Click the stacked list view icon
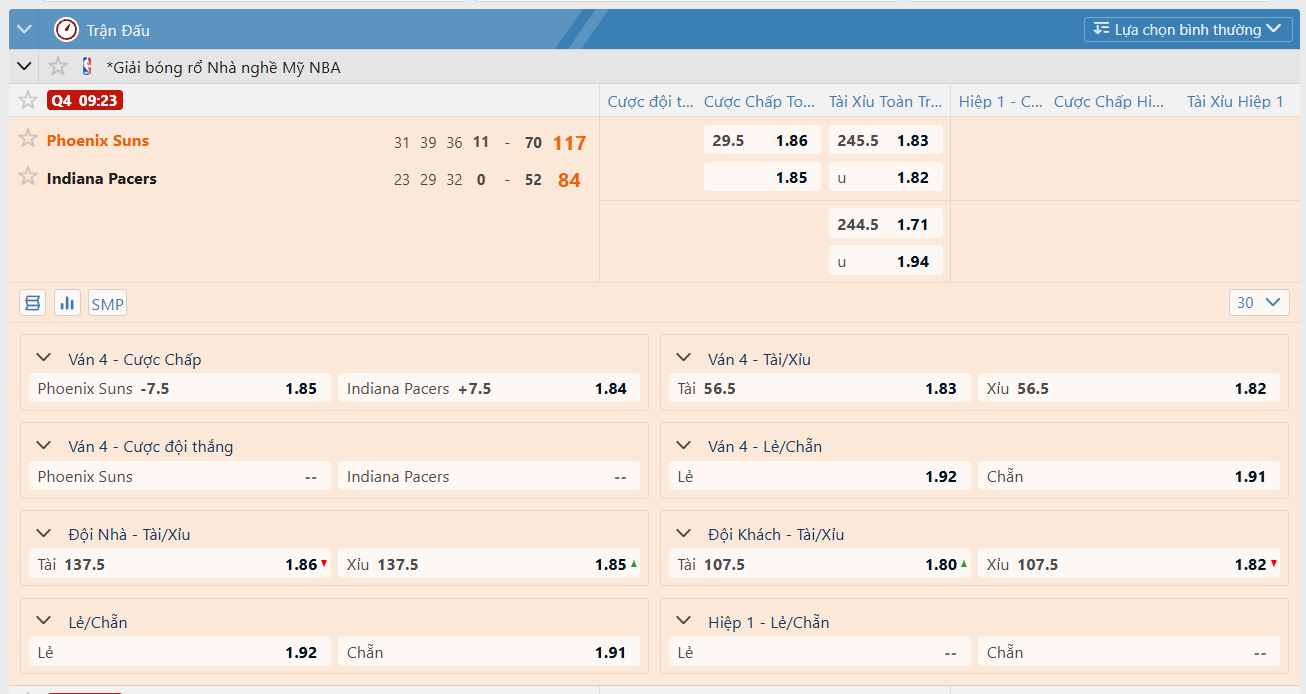The width and height of the screenshot is (1306, 694). click(33, 303)
